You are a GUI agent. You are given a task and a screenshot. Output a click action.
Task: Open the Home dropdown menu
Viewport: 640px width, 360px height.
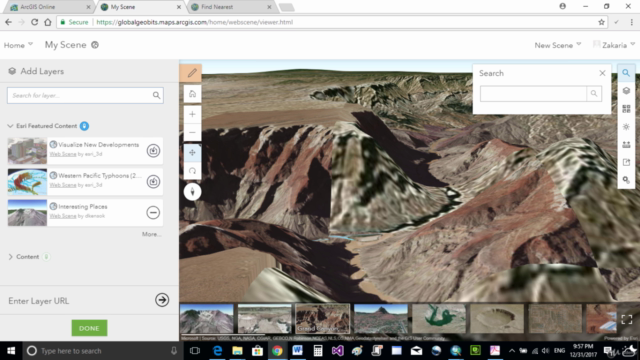pos(18,45)
